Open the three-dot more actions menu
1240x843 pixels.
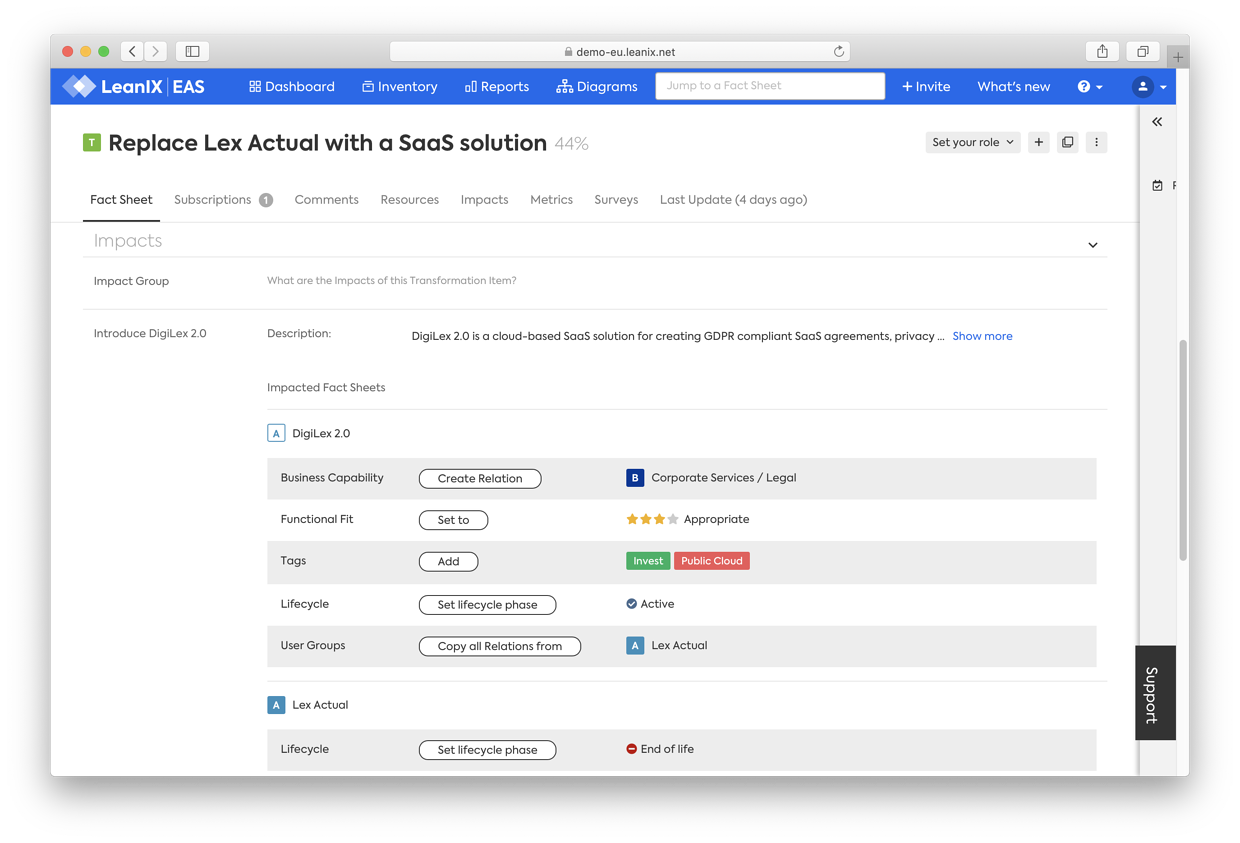pos(1096,143)
